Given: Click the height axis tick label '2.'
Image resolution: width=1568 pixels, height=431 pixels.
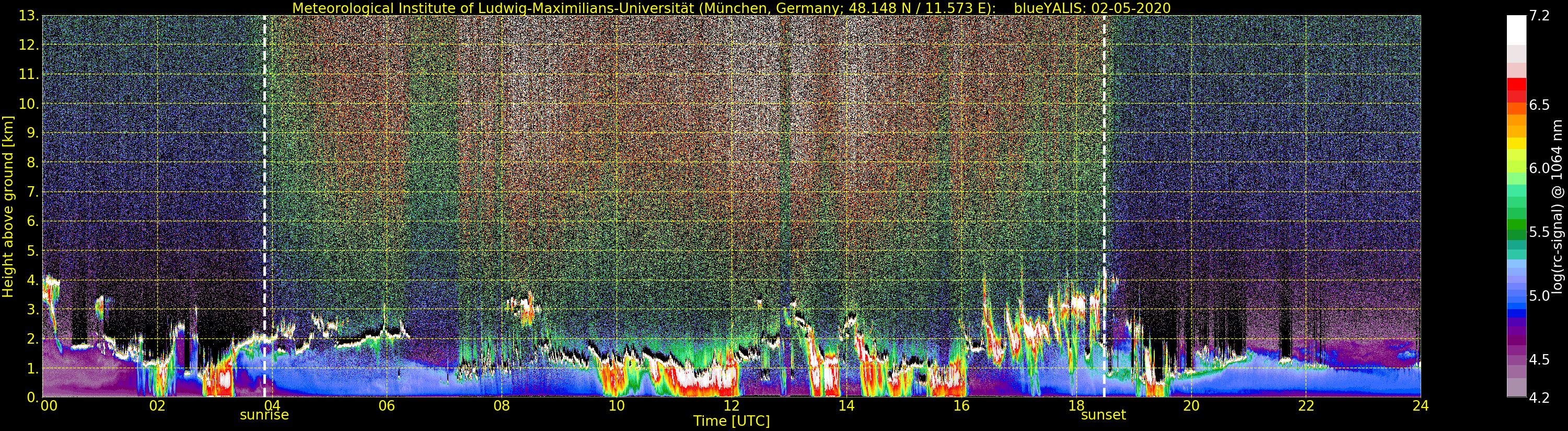Looking at the screenshot, I should pyautogui.click(x=33, y=339).
